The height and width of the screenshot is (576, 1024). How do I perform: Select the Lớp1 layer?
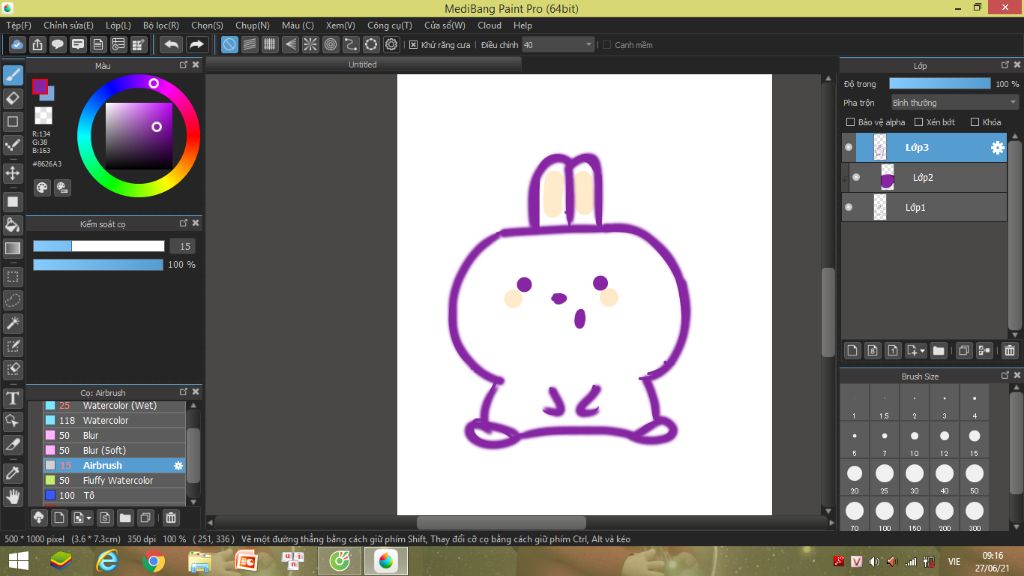click(925, 208)
